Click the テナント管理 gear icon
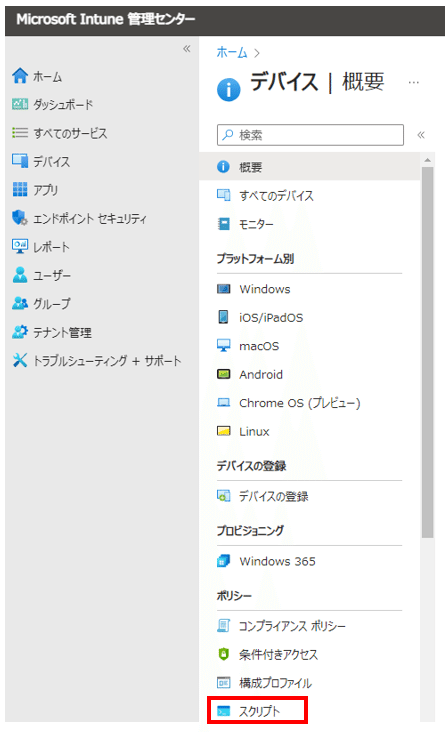The height and width of the screenshot is (732, 447). (x=20, y=331)
